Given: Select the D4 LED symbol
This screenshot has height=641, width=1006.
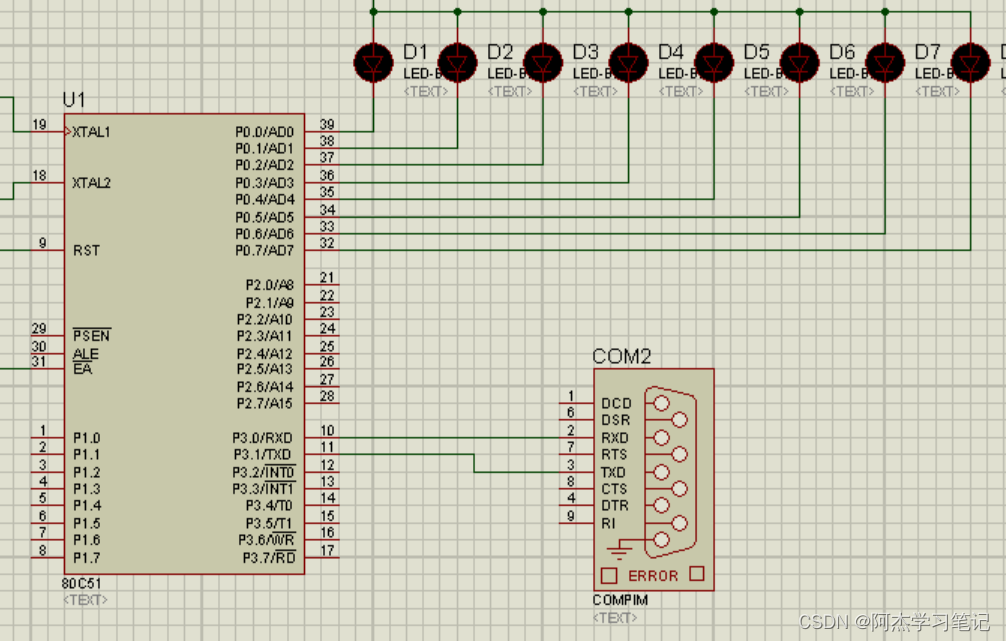Looking at the screenshot, I should point(629,62).
